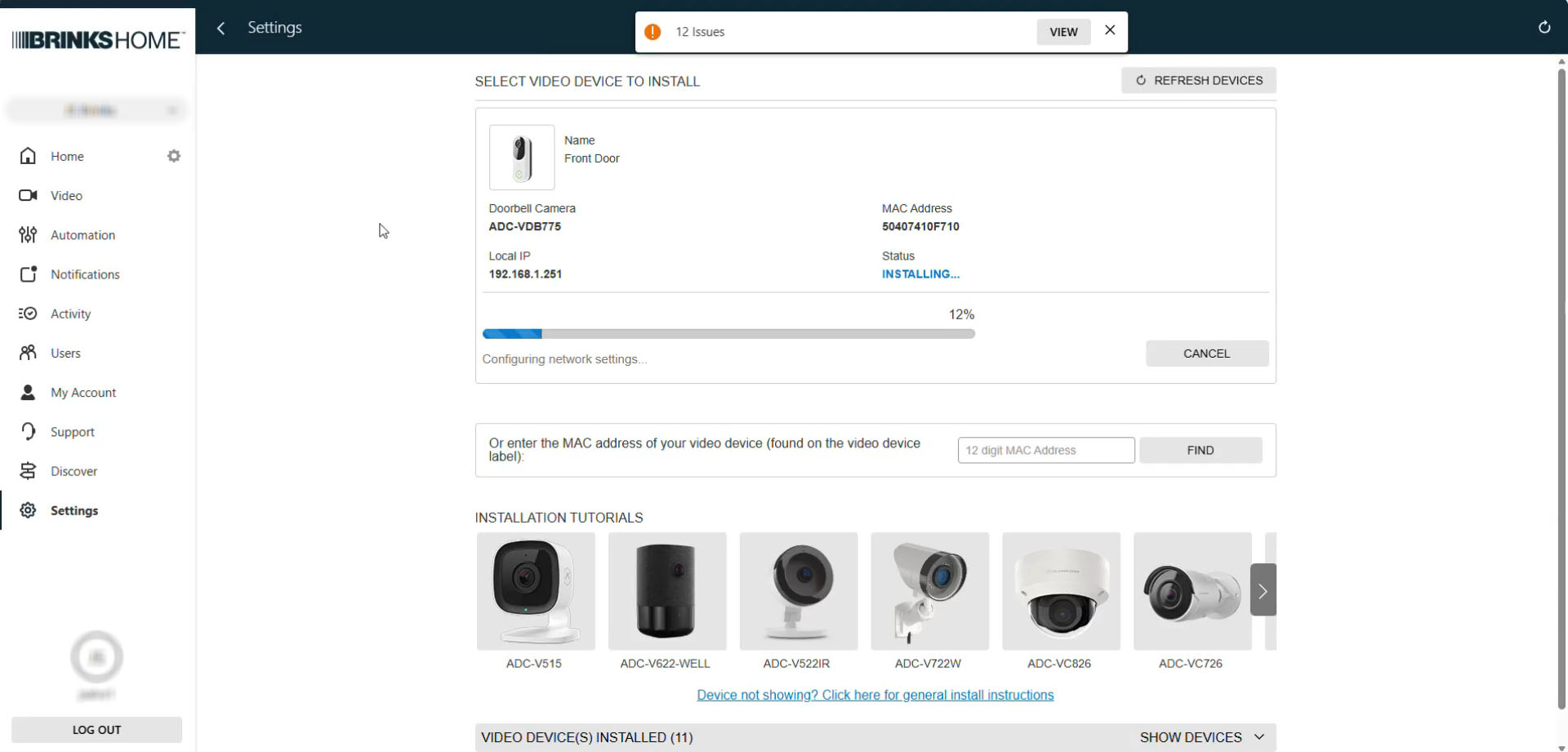Click the Automation sliders icon

click(x=28, y=235)
